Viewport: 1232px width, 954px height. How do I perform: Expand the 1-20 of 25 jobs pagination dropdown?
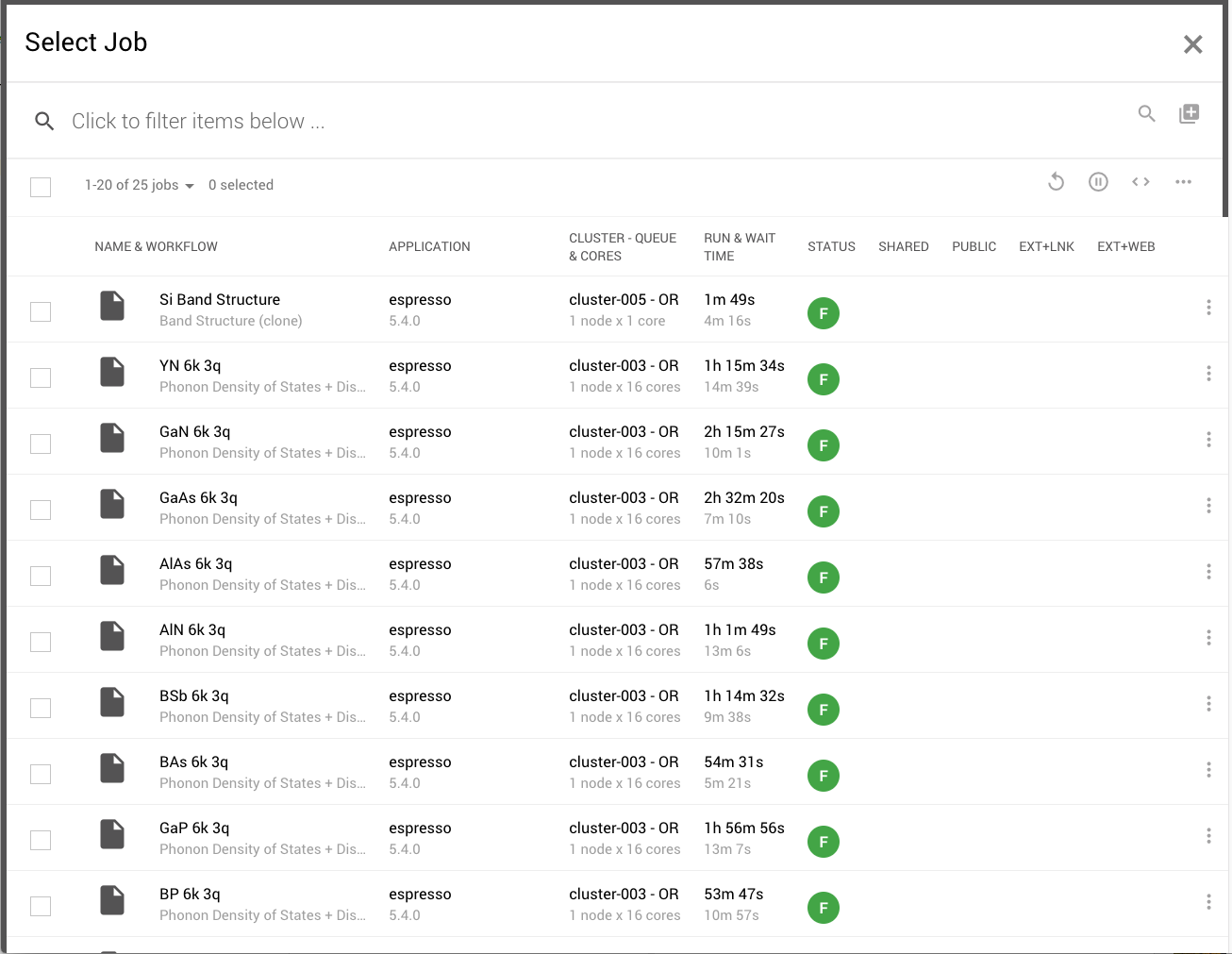coord(140,186)
